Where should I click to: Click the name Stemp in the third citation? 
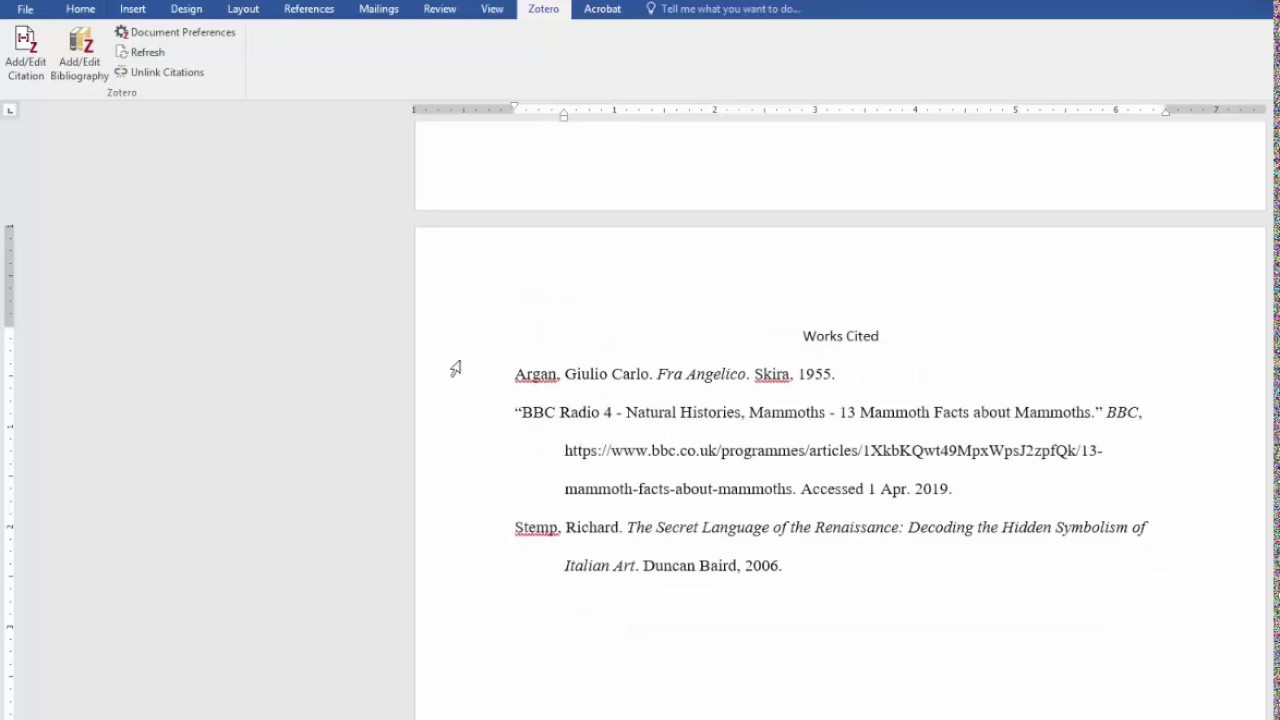[536, 527]
